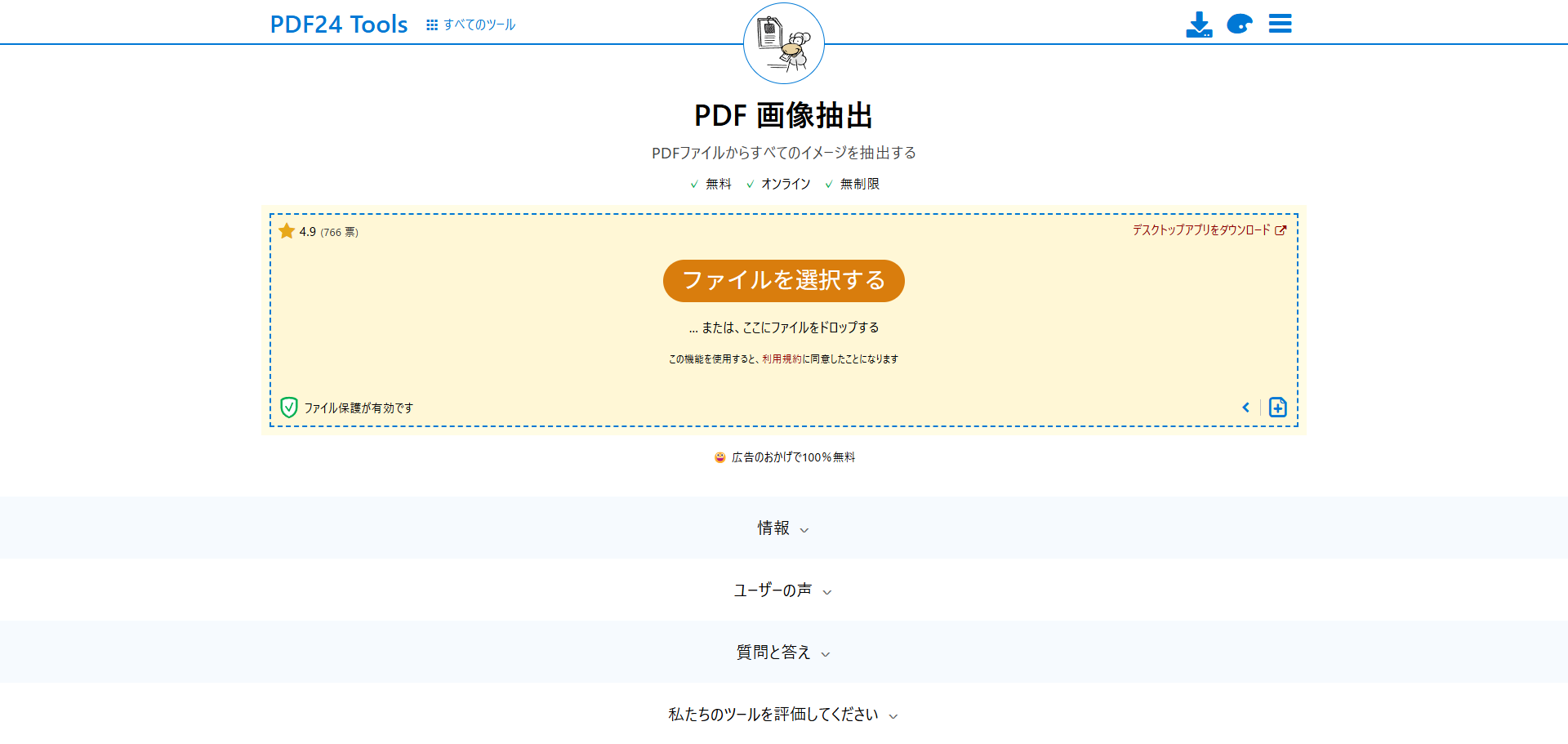This screenshot has width=1568, height=744.
Task: Click the desktop download icon in header
Action: [1199, 25]
